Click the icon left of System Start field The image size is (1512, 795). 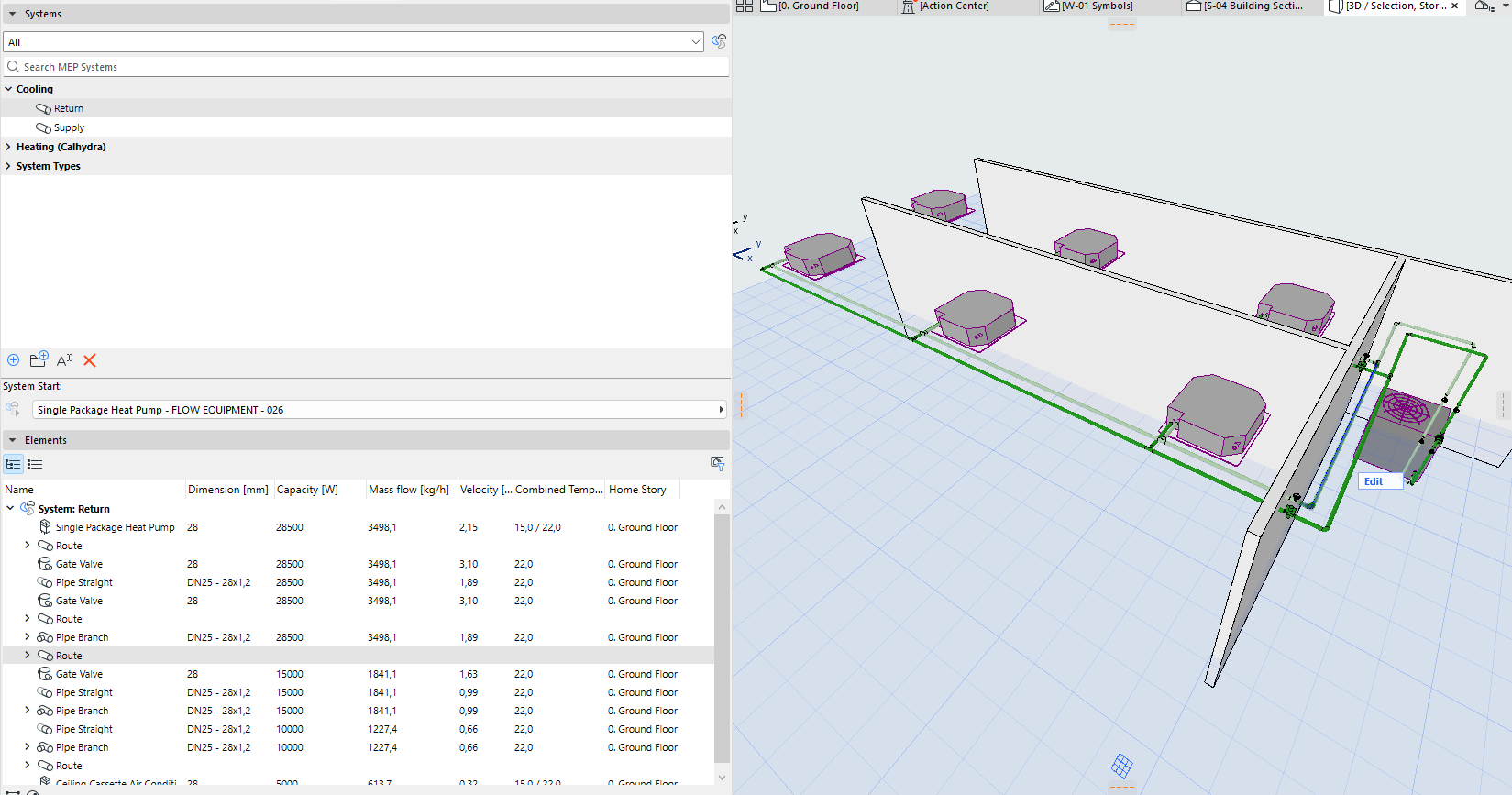(13, 409)
